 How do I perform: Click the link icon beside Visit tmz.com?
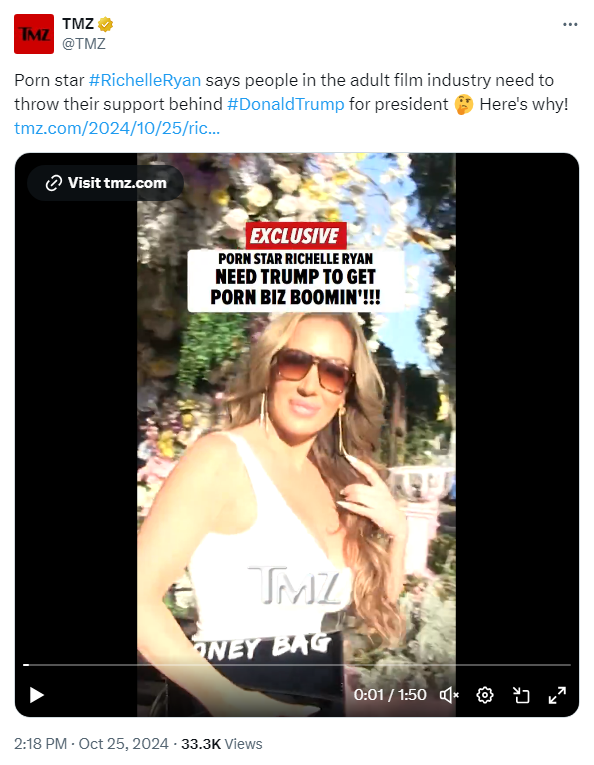[x=54, y=183]
